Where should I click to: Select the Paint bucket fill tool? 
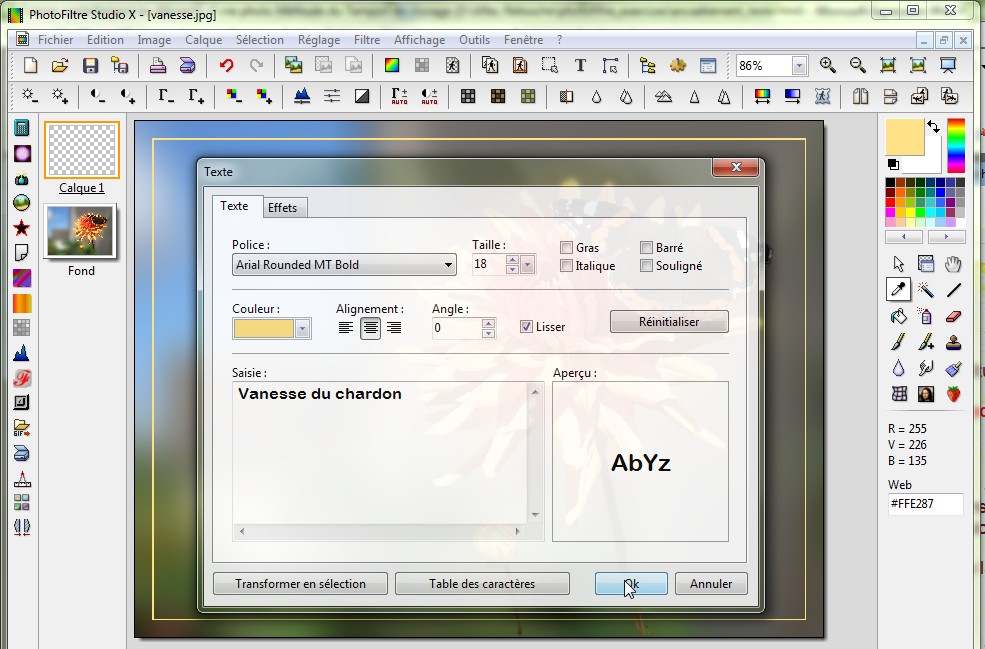point(898,315)
